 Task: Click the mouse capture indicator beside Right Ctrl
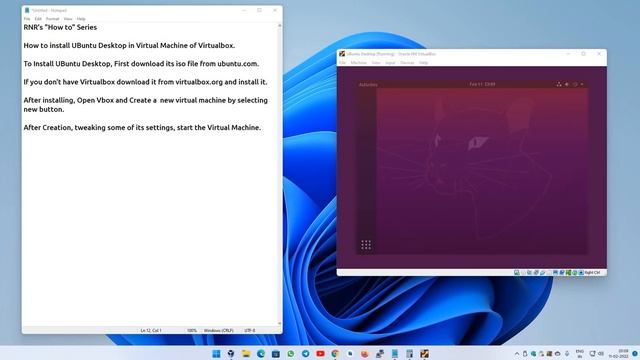(x=581, y=273)
